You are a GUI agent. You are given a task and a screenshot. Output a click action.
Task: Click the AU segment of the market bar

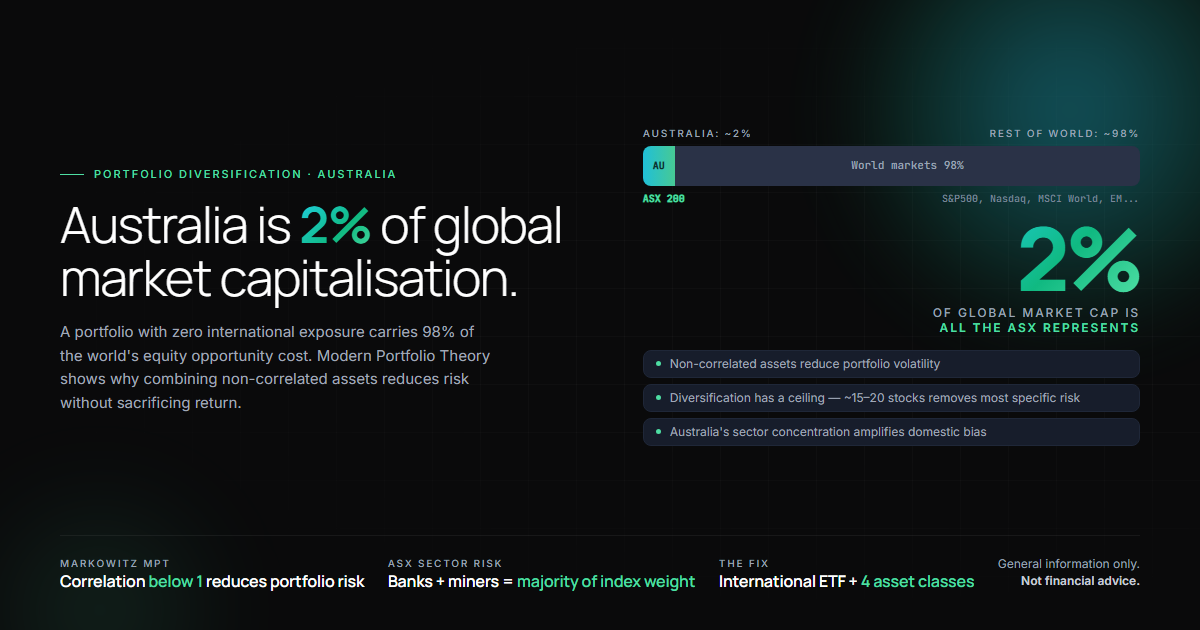659,166
